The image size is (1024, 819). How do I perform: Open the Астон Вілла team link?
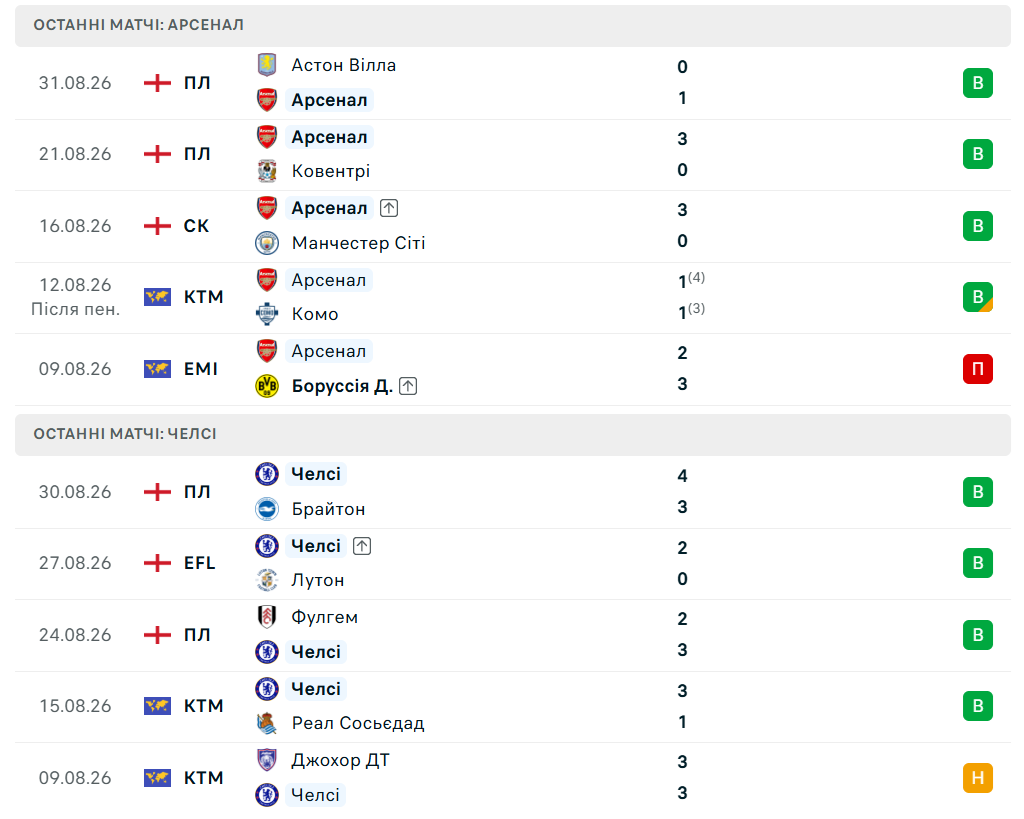point(344,65)
